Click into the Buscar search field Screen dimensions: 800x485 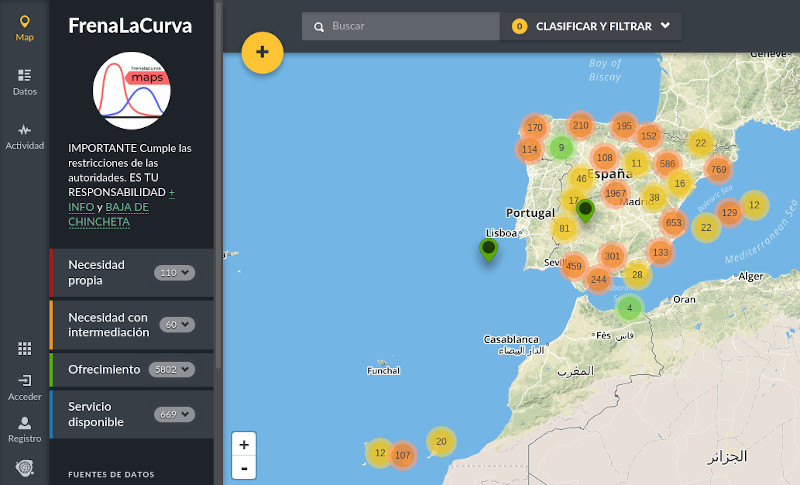(x=401, y=26)
